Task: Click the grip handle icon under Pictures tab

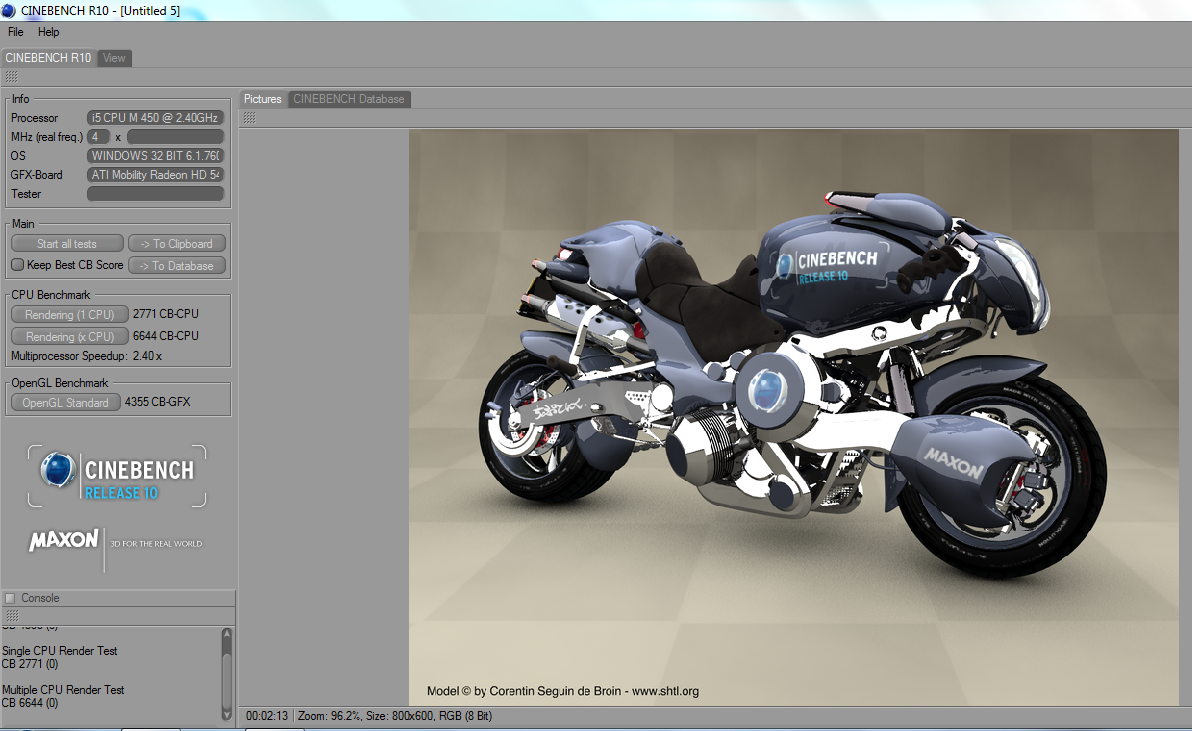Action: click(x=249, y=118)
